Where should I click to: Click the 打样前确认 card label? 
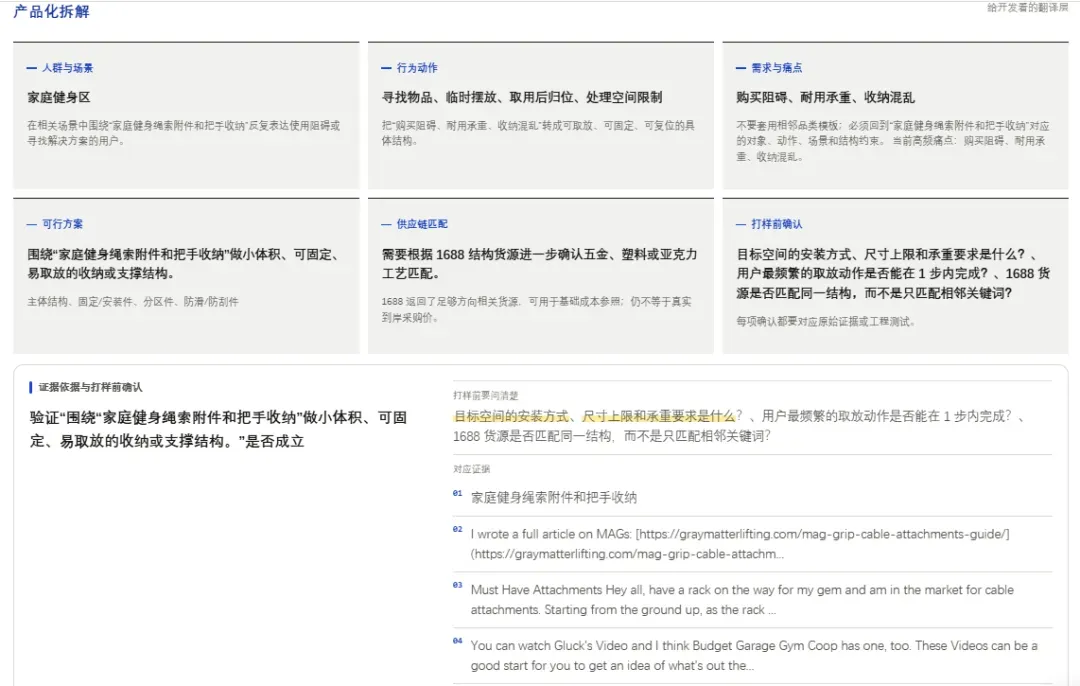(x=776, y=224)
